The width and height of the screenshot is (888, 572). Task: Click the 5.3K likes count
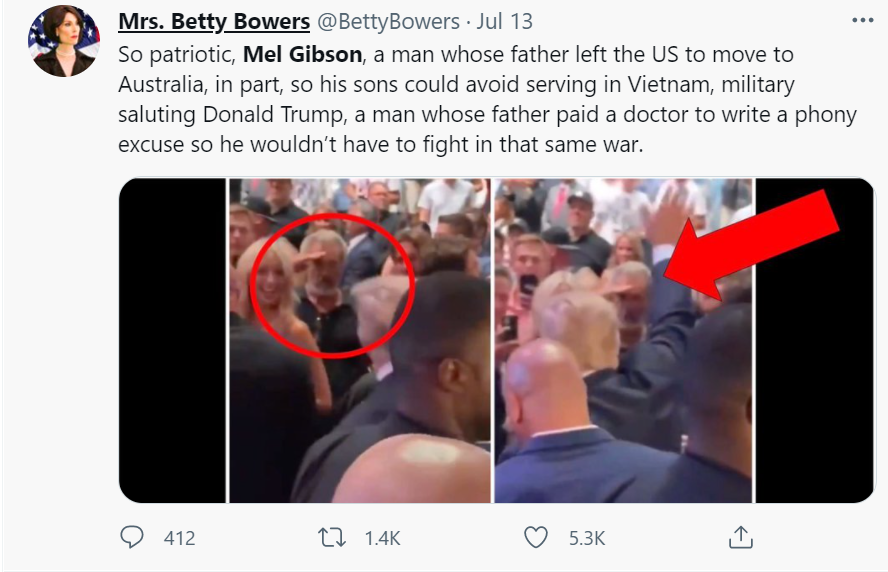pos(587,538)
